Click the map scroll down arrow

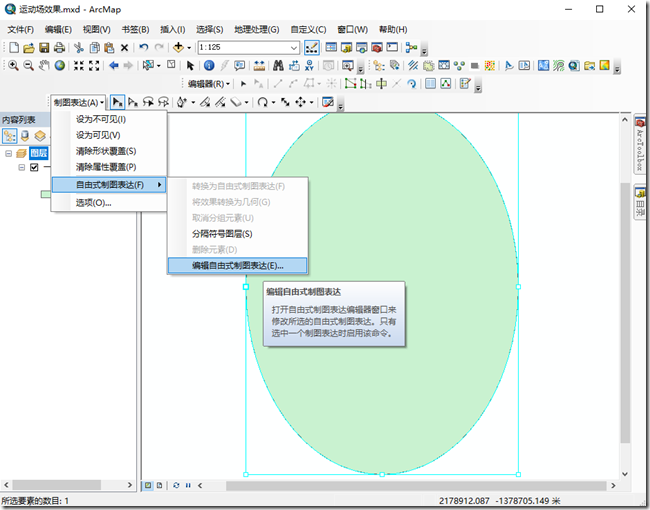pyautogui.click(x=625, y=474)
